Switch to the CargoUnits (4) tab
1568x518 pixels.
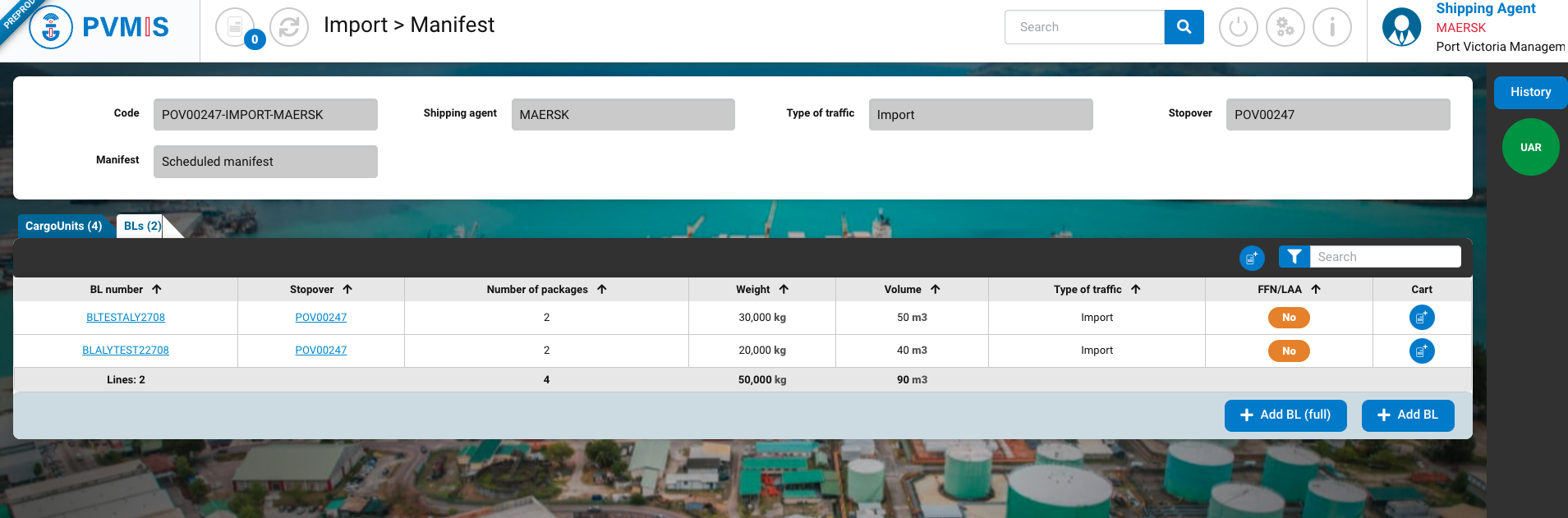tap(64, 226)
